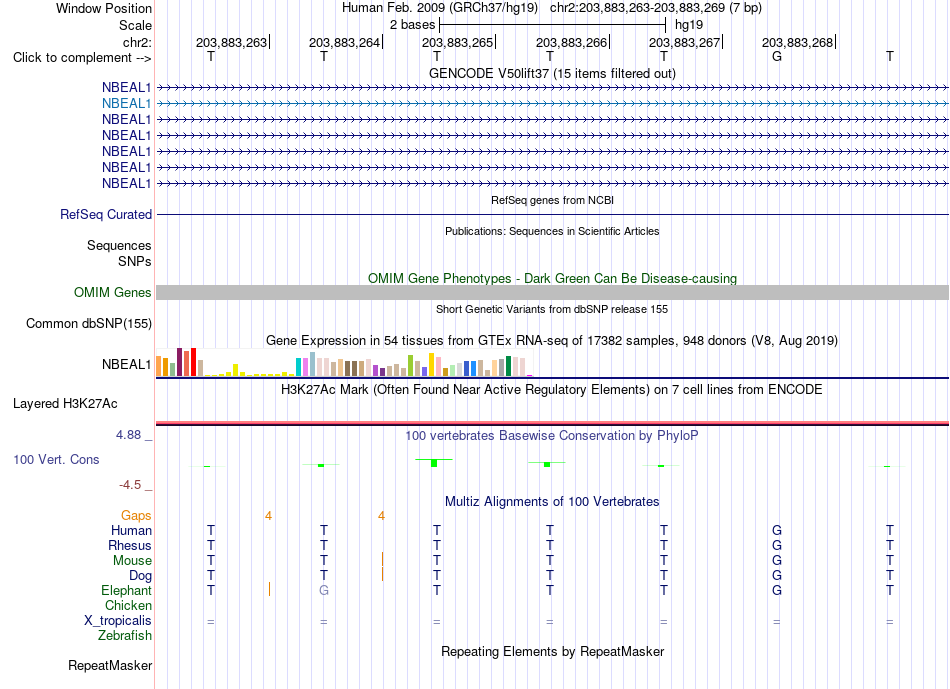The image size is (950, 689).
Task: Open 'Repeating Elements by RepeatMasker' title
Action: point(552,651)
